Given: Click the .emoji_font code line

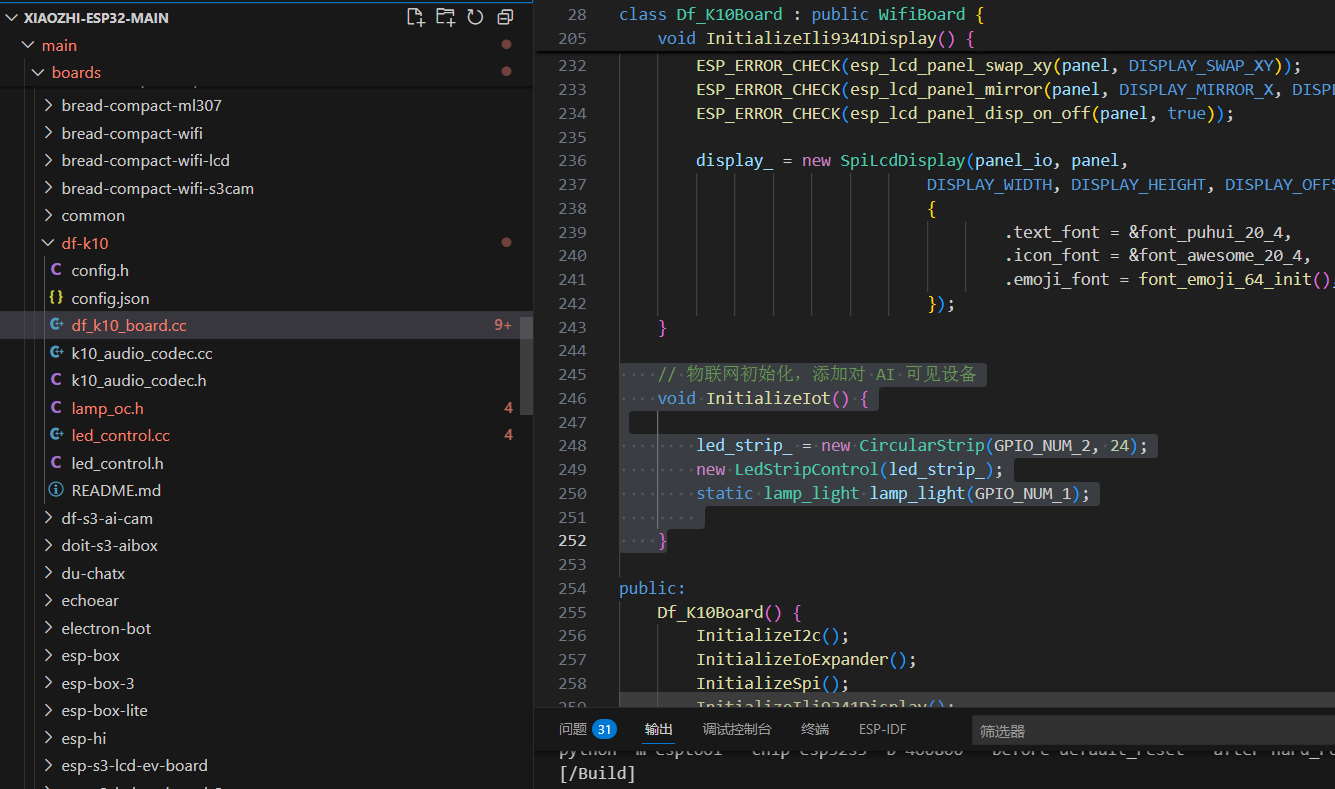Looking at the screenshot, I should click(1169, 279).
